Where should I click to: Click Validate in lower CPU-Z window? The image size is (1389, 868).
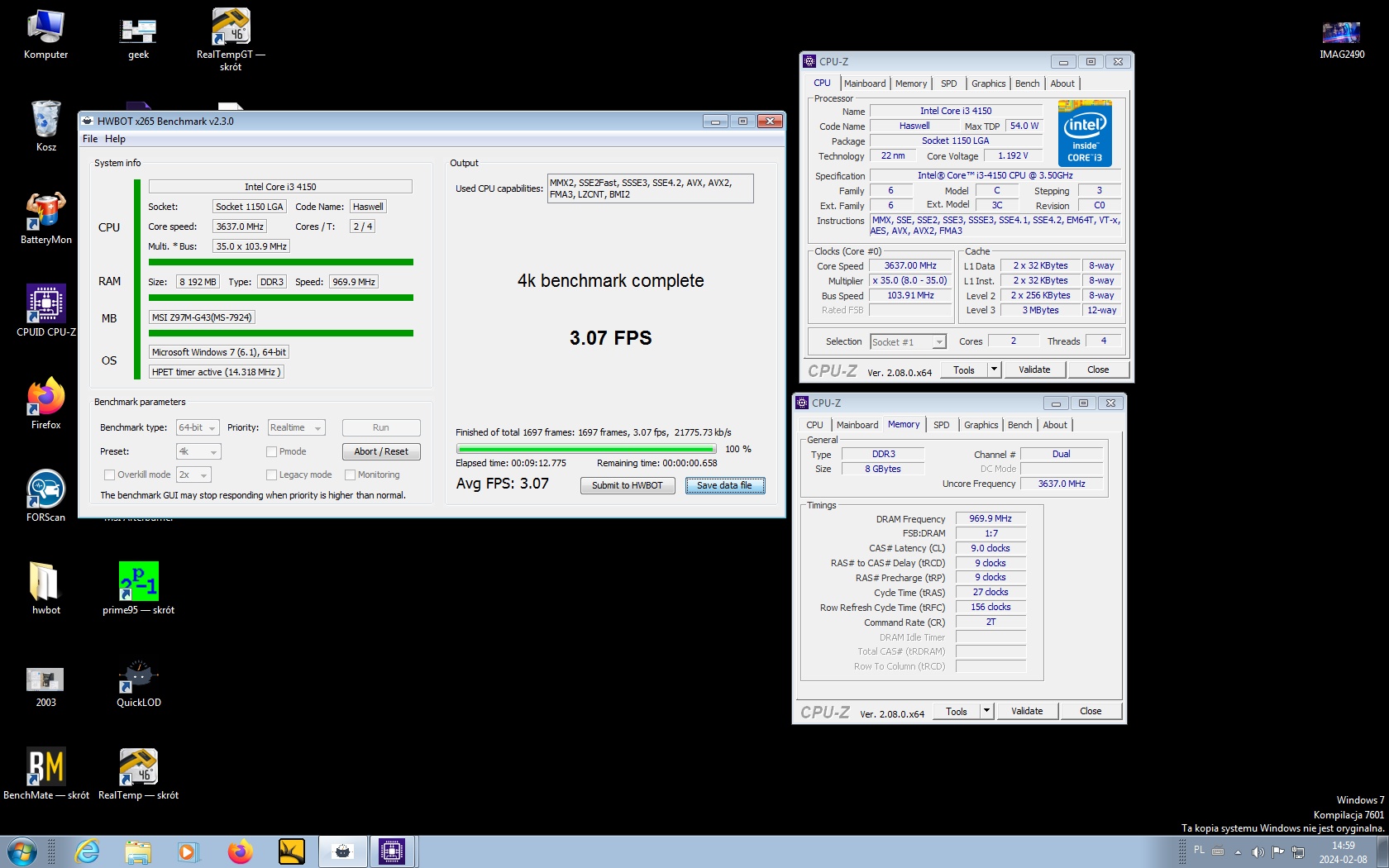(x=1027, y=711)
